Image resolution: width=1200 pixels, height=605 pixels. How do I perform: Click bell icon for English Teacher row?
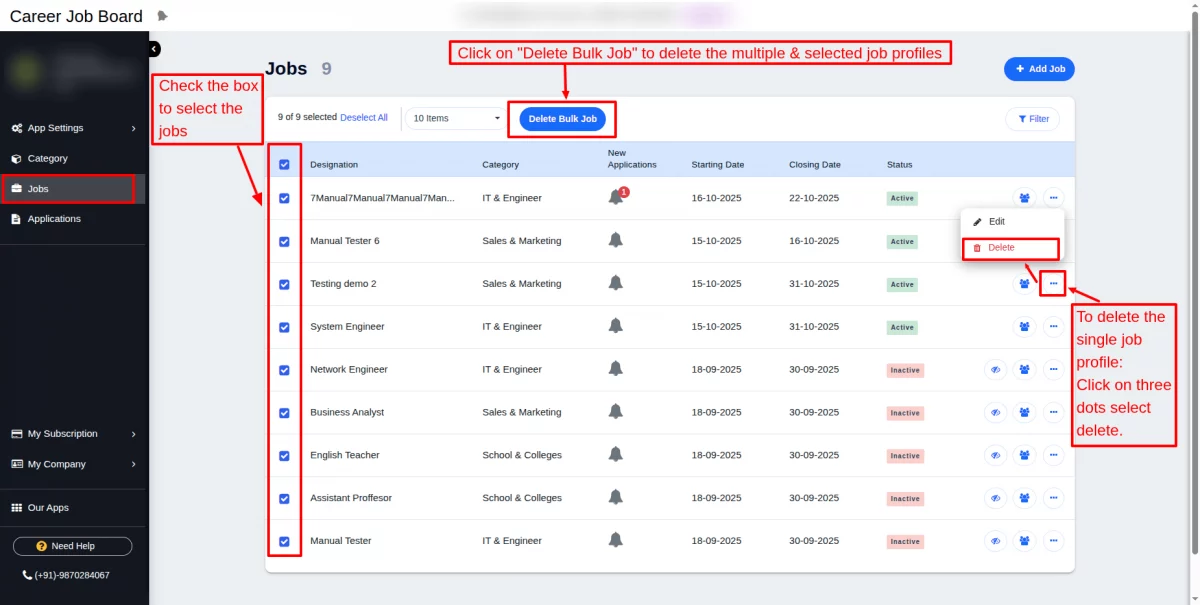click(616, 455)
